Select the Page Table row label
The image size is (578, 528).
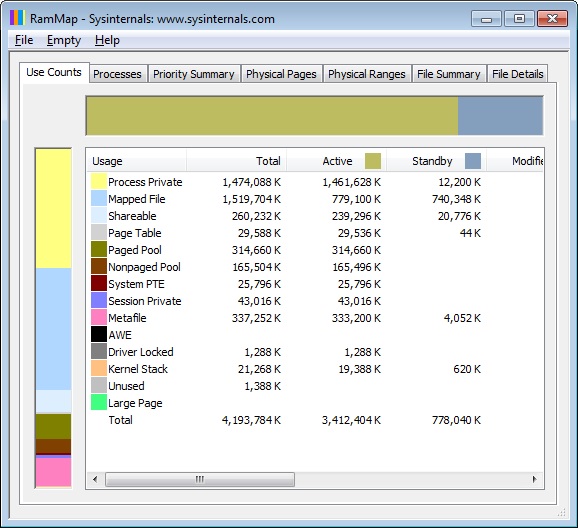135,233
